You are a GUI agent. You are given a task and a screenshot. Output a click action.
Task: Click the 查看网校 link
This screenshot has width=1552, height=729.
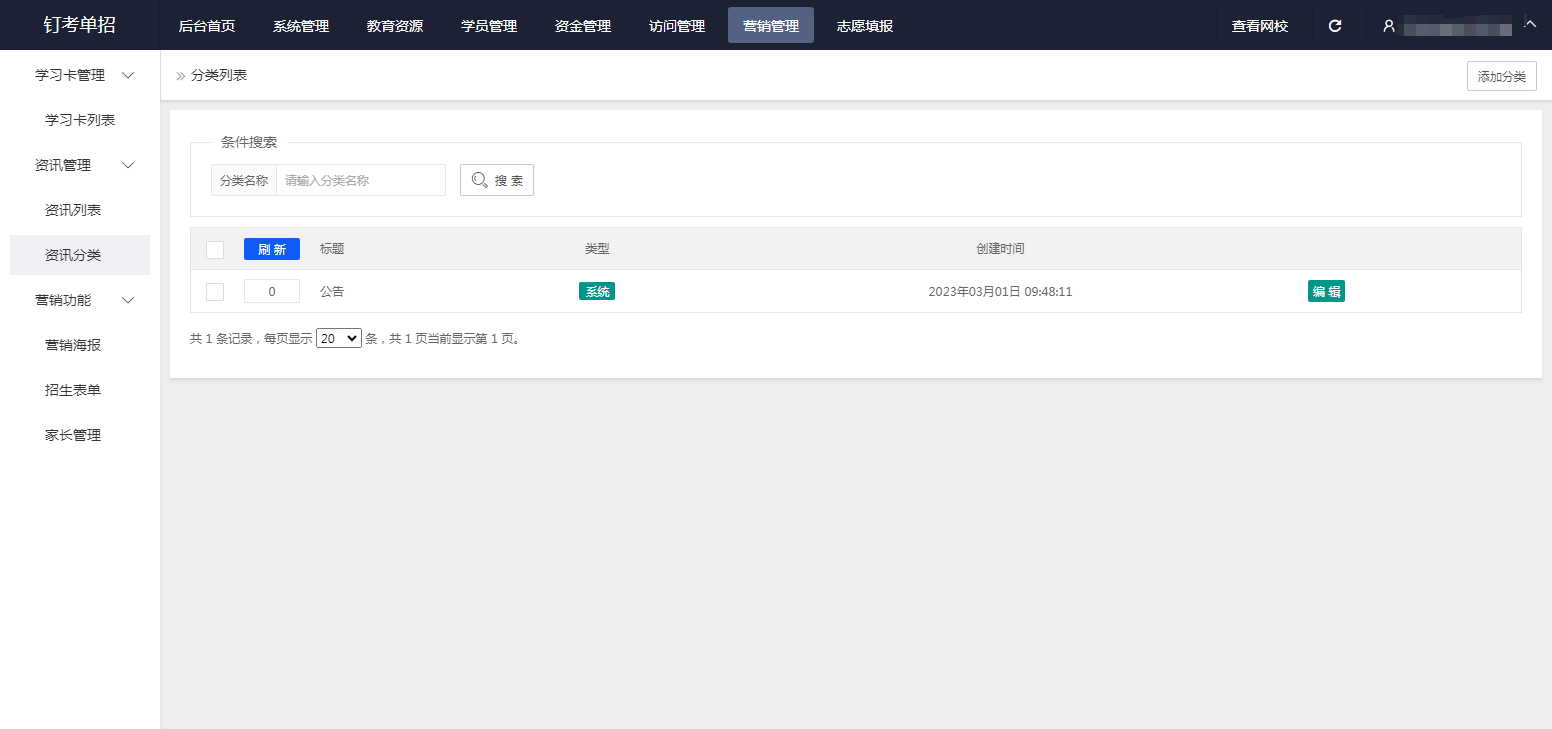pyautogui.click(x=1260, y=26)
